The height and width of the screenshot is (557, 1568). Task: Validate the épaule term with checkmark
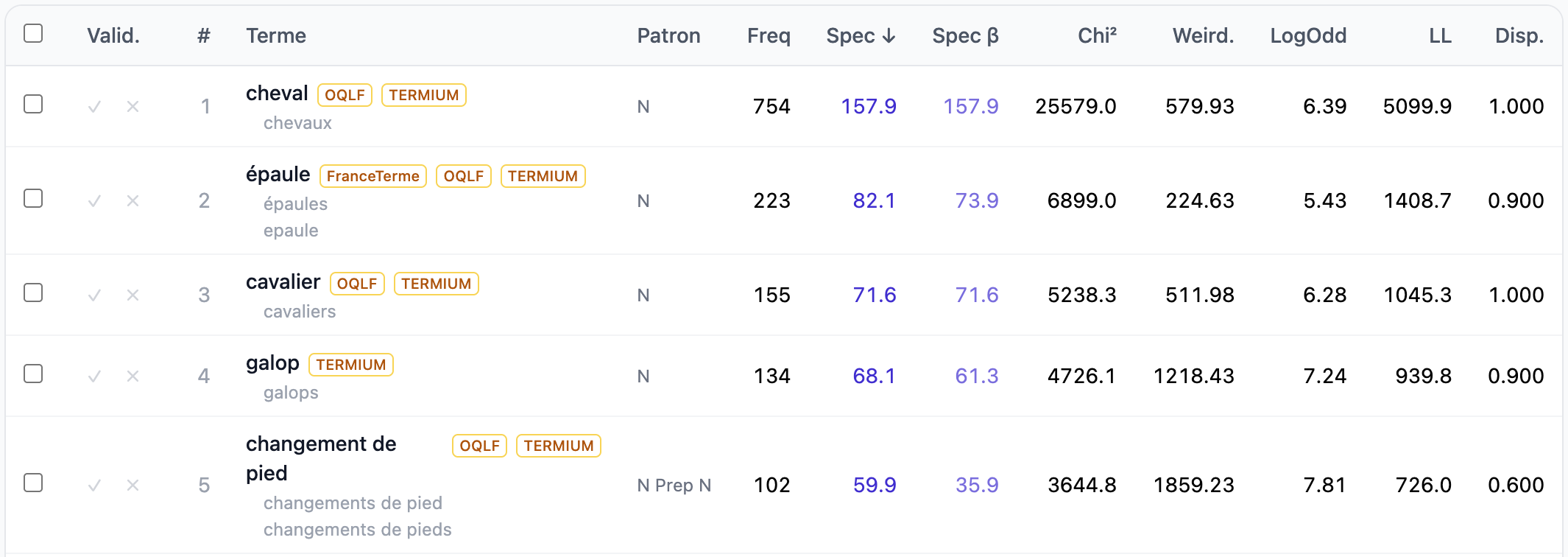coord(94,201)
